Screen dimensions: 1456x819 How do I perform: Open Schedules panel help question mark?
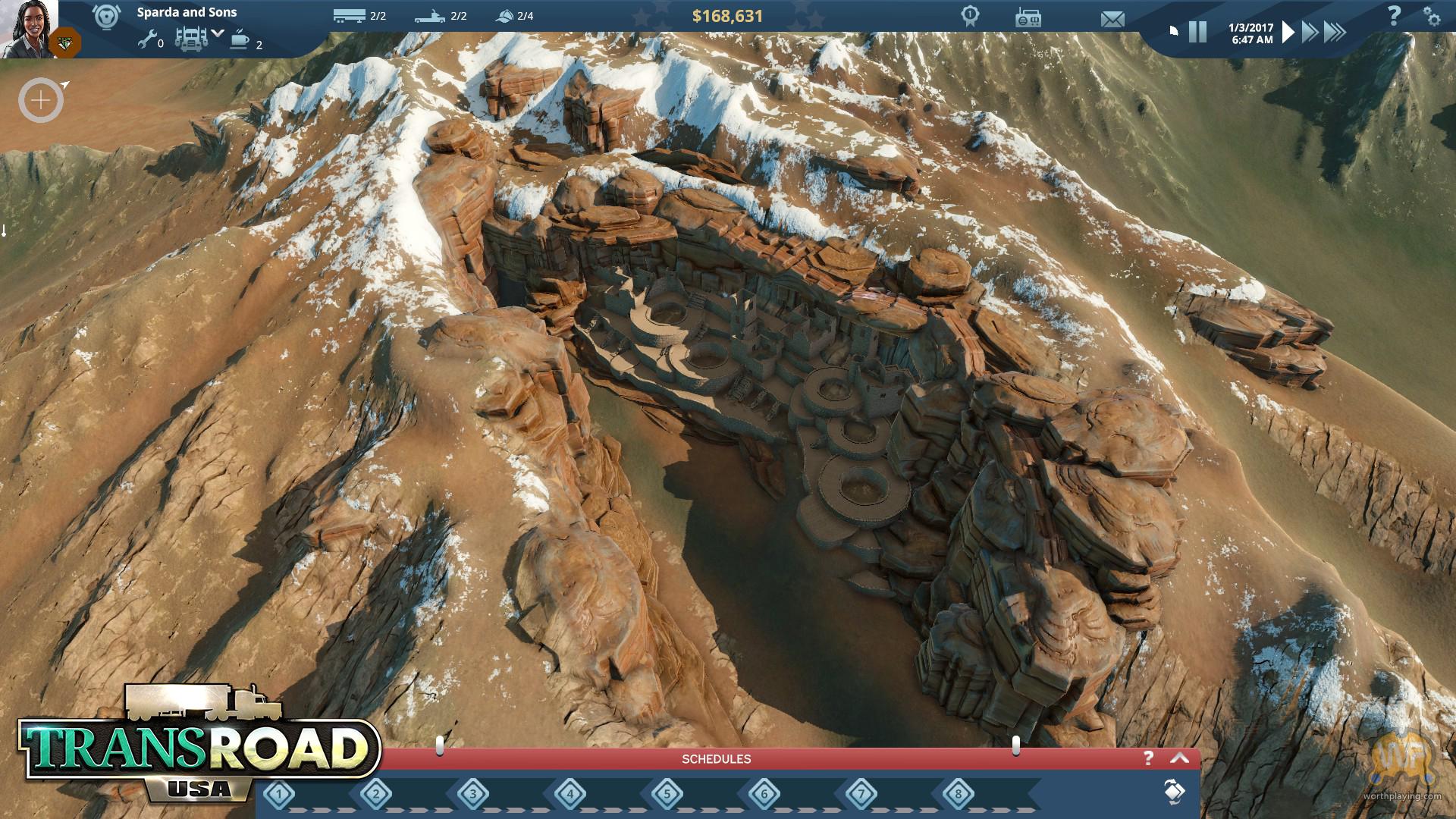point(1148,758)
